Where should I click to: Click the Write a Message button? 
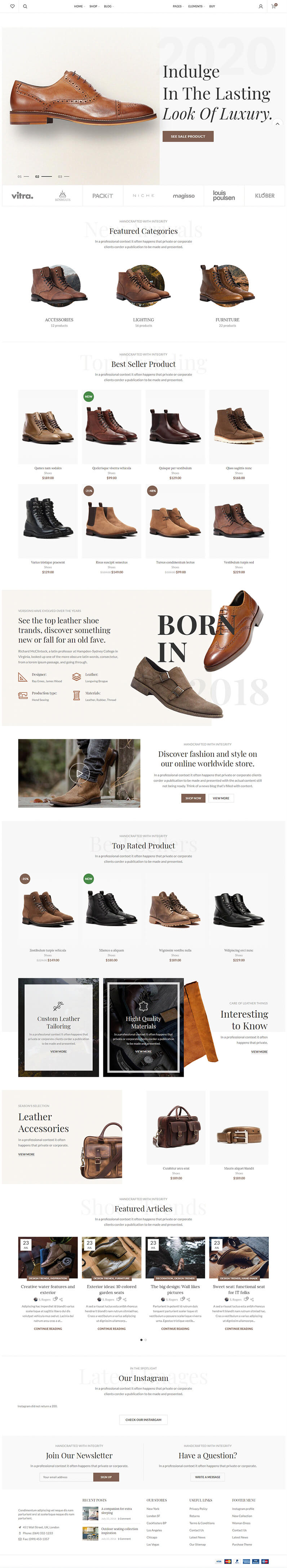[207, 1477]
